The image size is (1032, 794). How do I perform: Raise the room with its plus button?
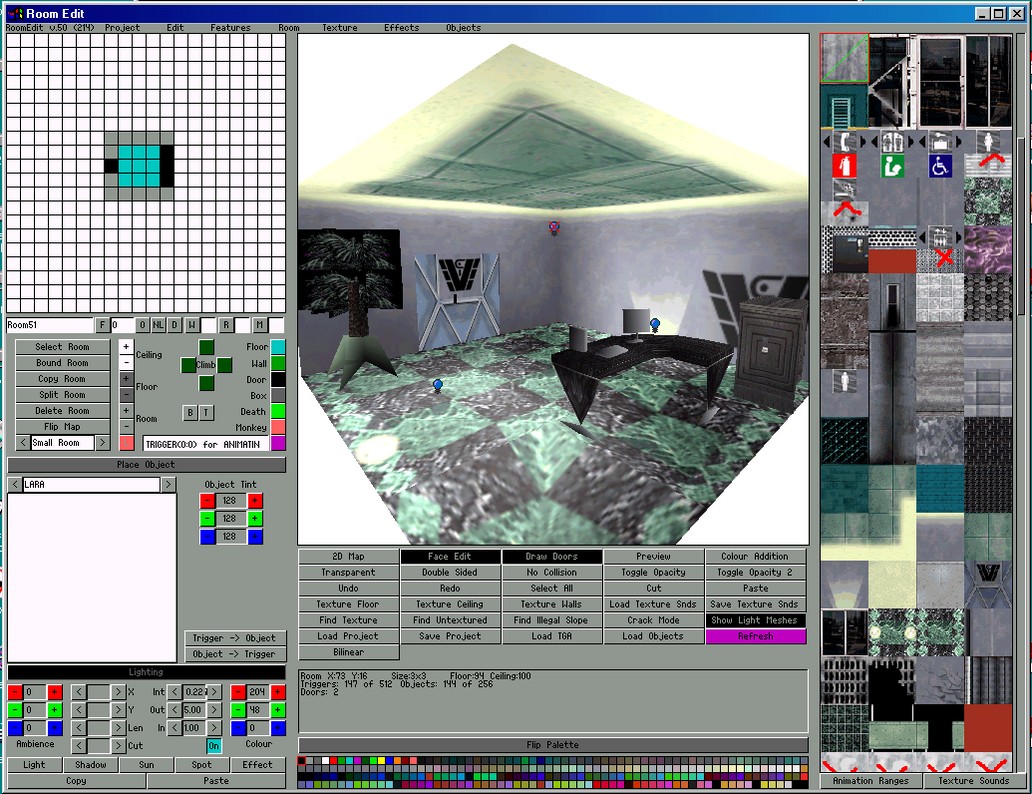(126, 411)
